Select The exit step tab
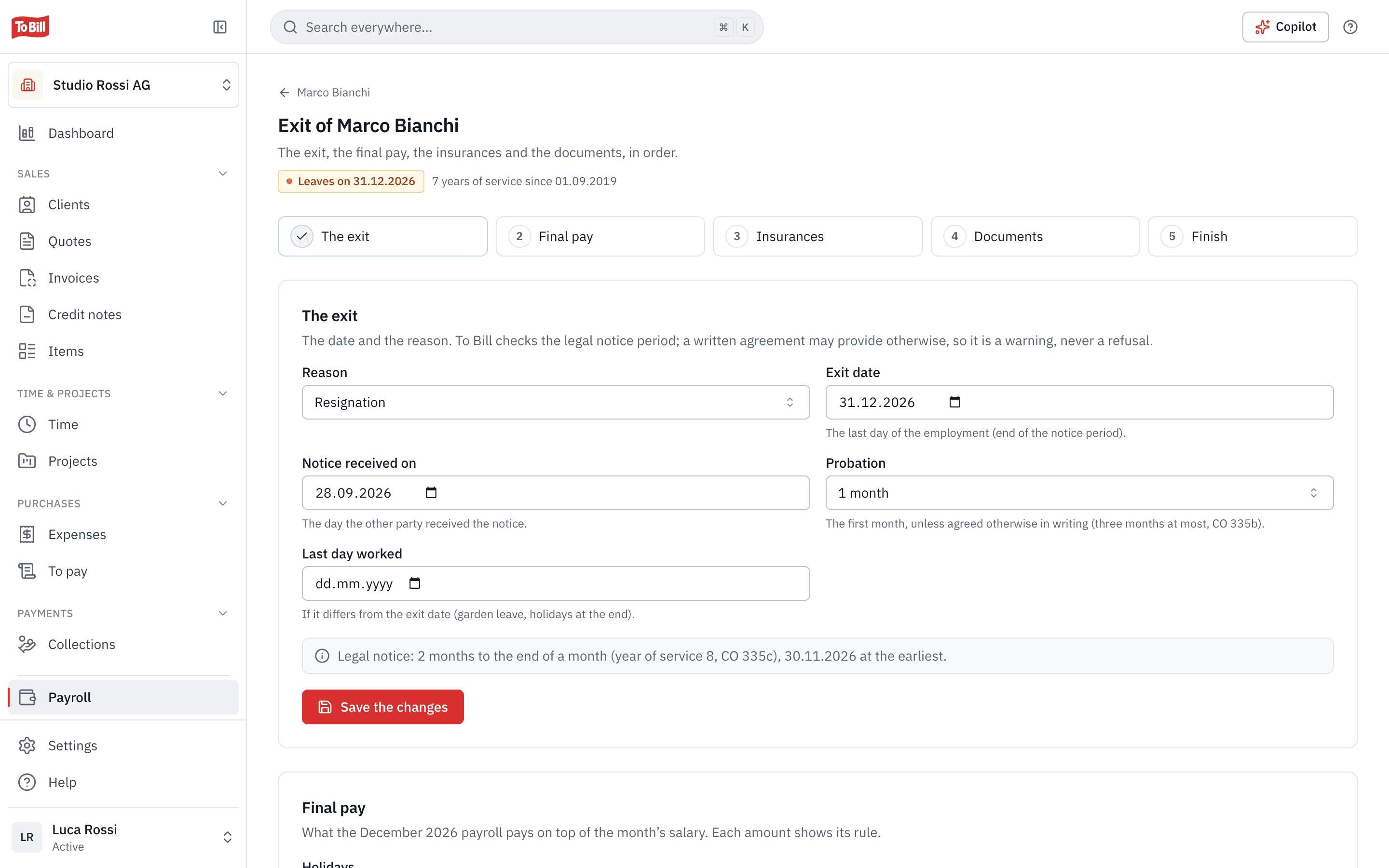The height and width of the screenshot is (868, 1389). [x=382, y=236]
